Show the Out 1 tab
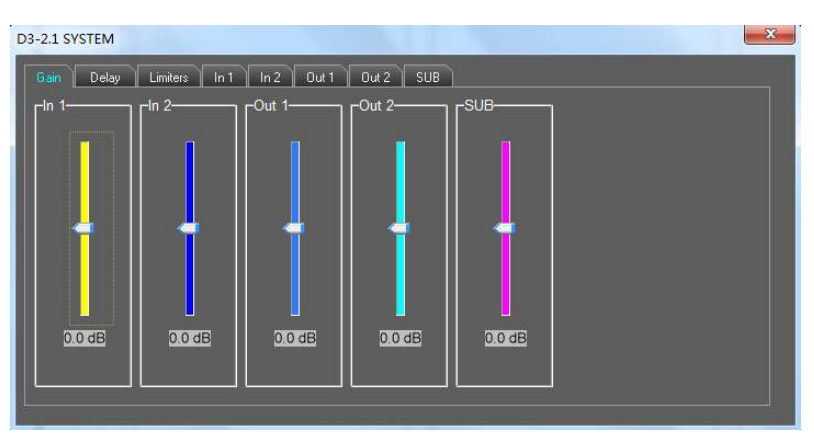814x442 pixels. coord(324,77)
